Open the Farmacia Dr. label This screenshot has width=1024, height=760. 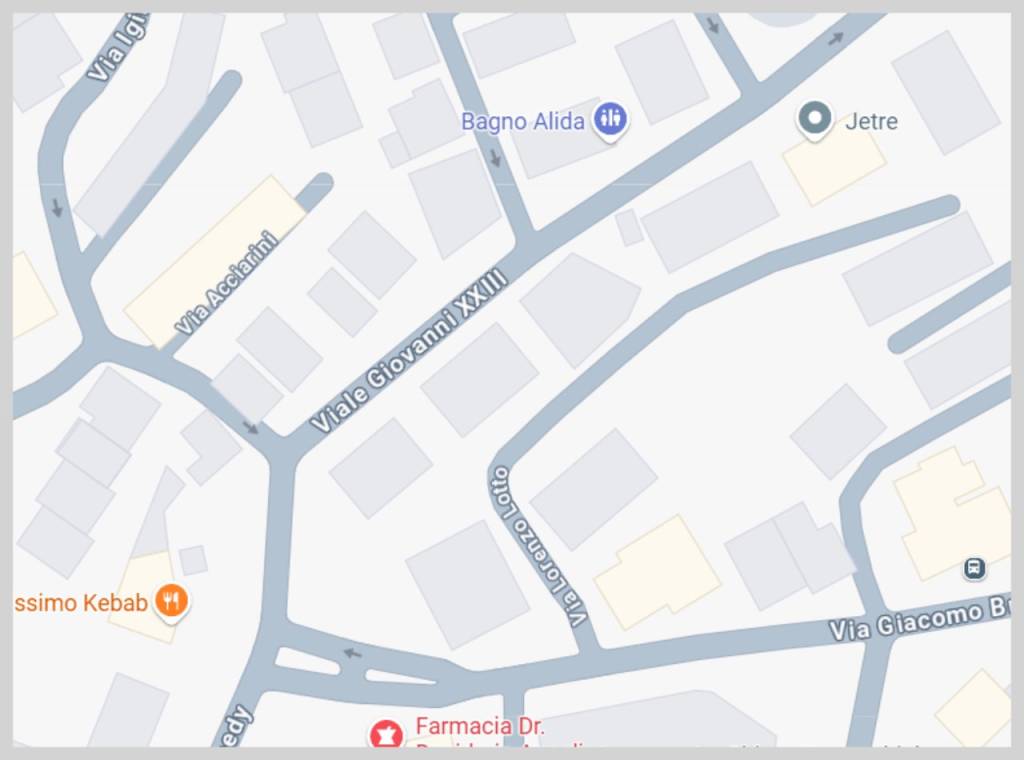tap(479, 726)
